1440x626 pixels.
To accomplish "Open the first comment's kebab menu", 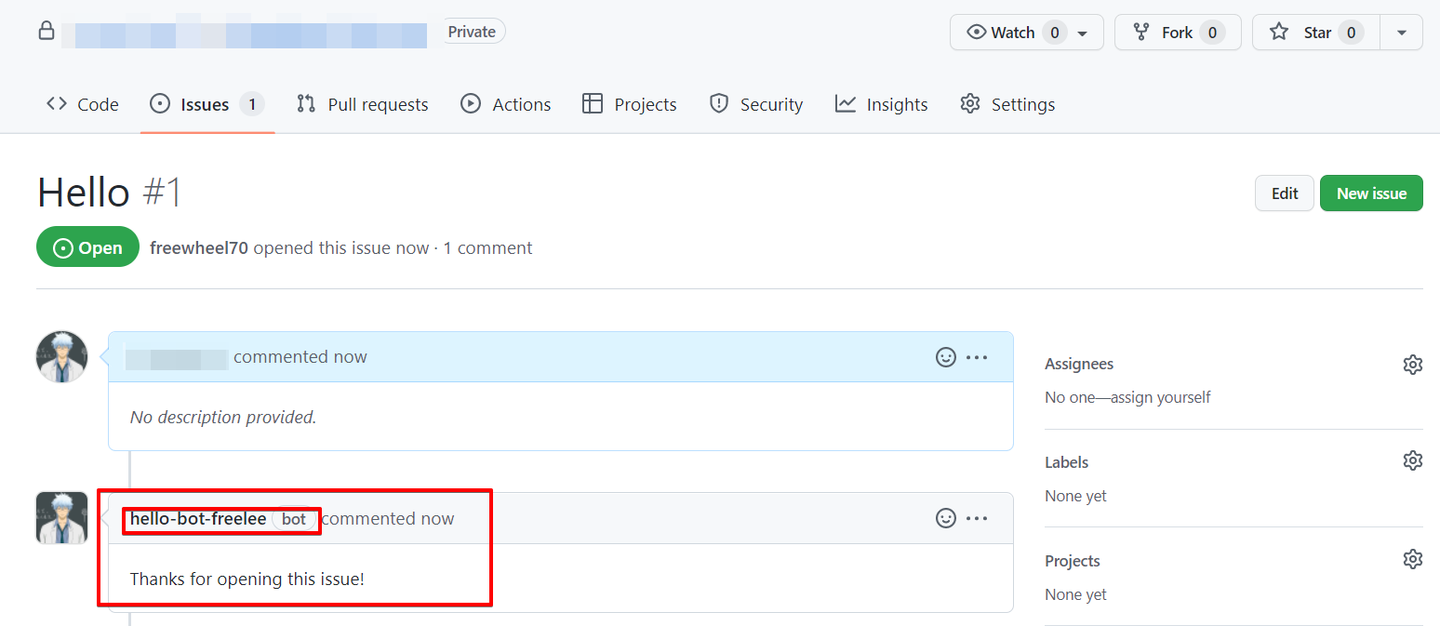I will click(977, 356).
